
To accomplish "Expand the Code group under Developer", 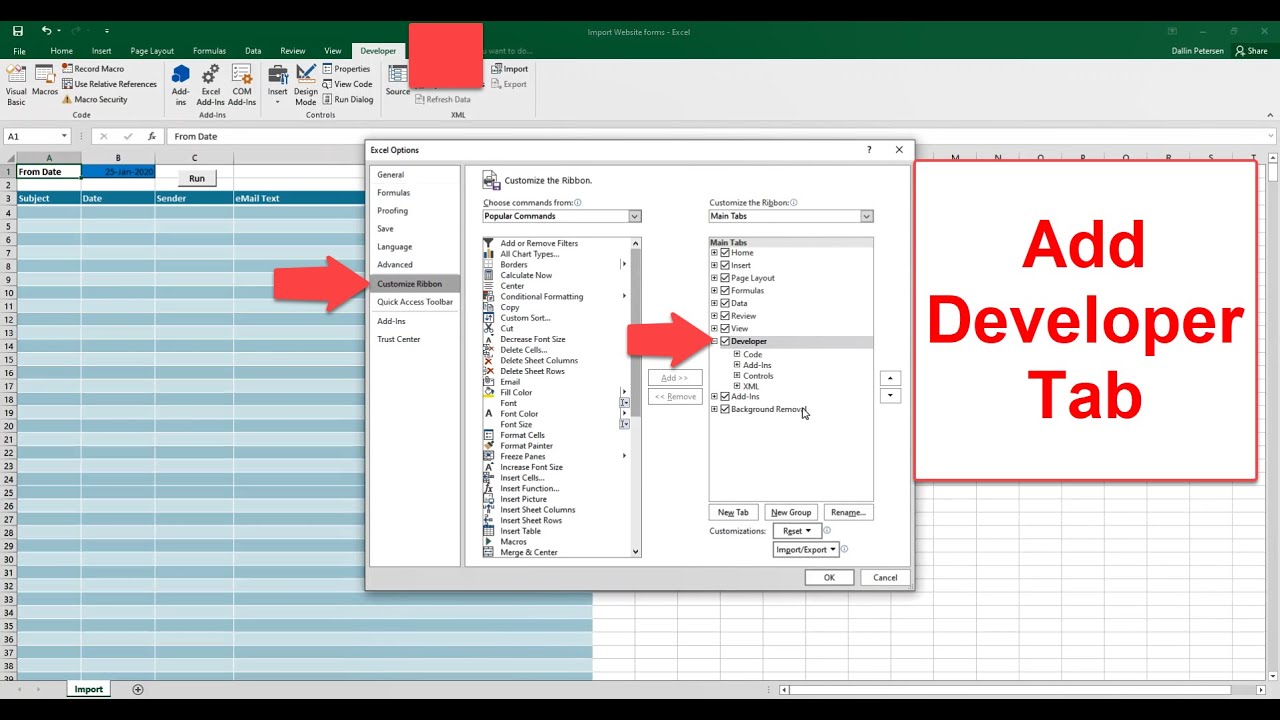I will [x=737, y=354].
